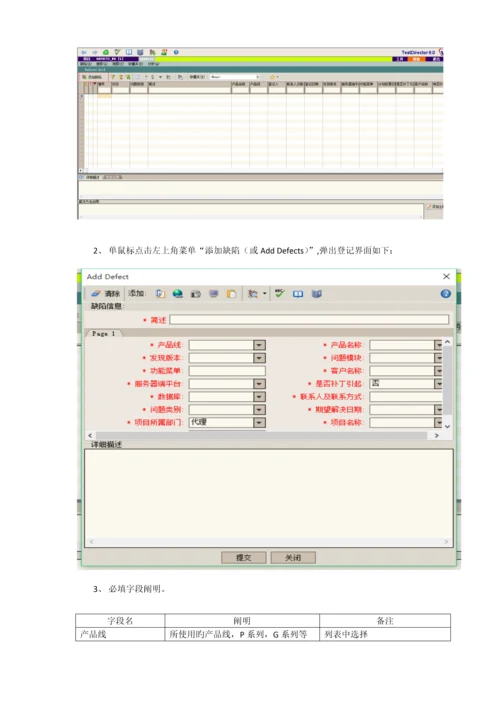Click the system info monitor icon
Image resolution: width=500 pixels, height=707 pixels.
(214, 294)
